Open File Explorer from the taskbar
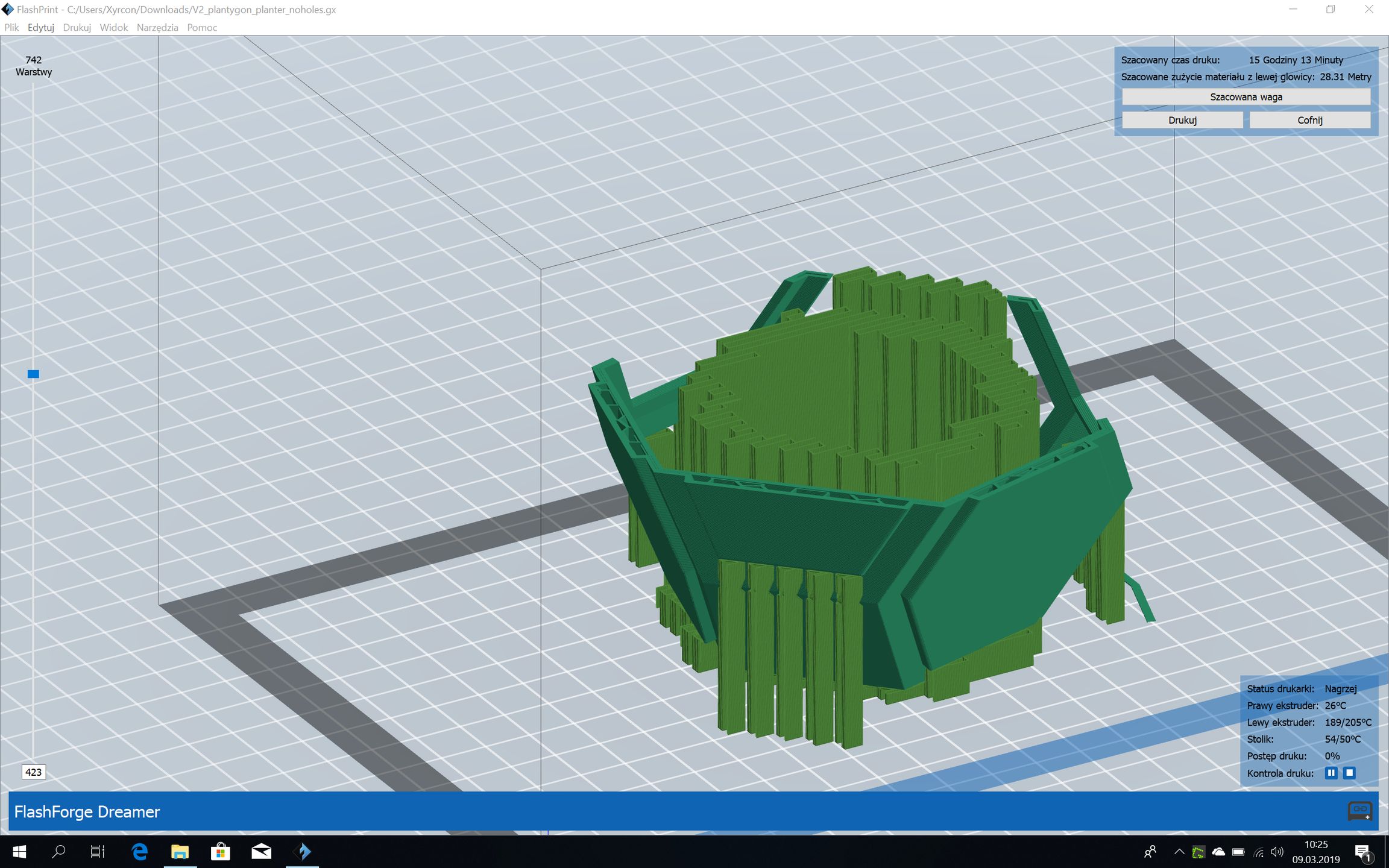 click(180, 852)
